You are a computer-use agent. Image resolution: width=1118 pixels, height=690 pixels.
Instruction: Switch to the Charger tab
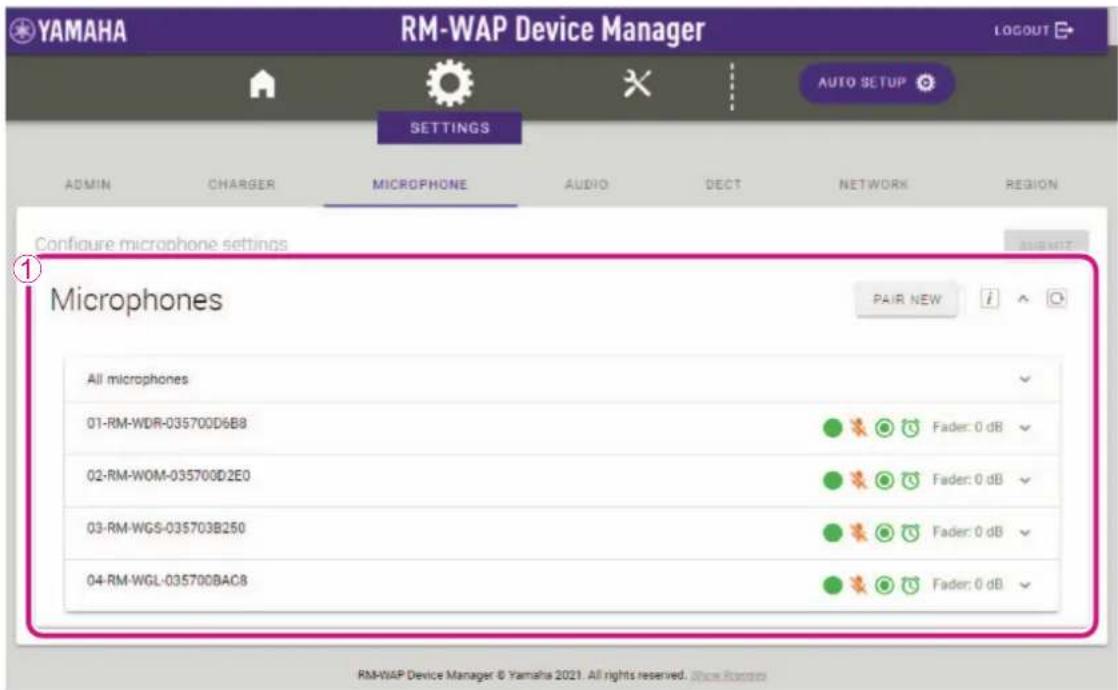click(x=242, y=185)
